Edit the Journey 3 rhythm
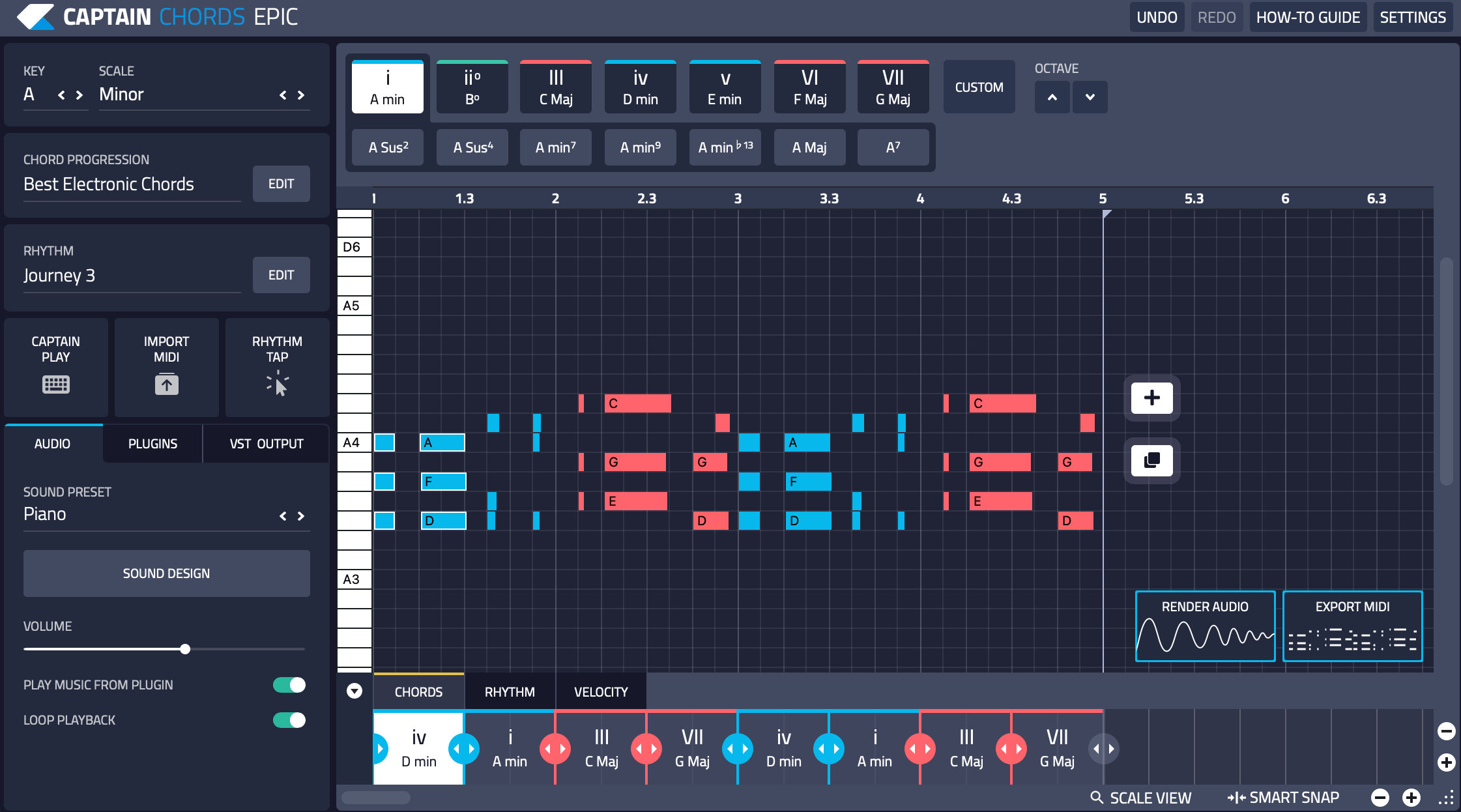 coord(281,275)
